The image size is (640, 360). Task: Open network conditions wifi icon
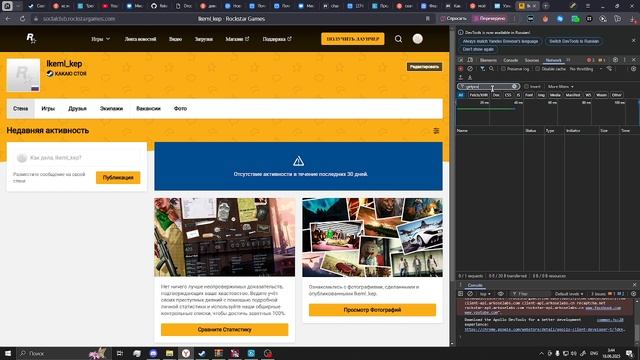609,69
